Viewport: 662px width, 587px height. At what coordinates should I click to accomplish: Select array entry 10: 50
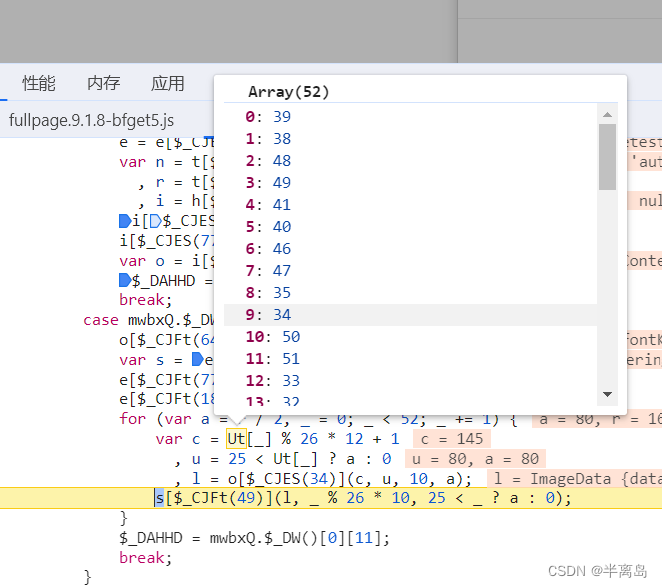click(x=410, y=337)
